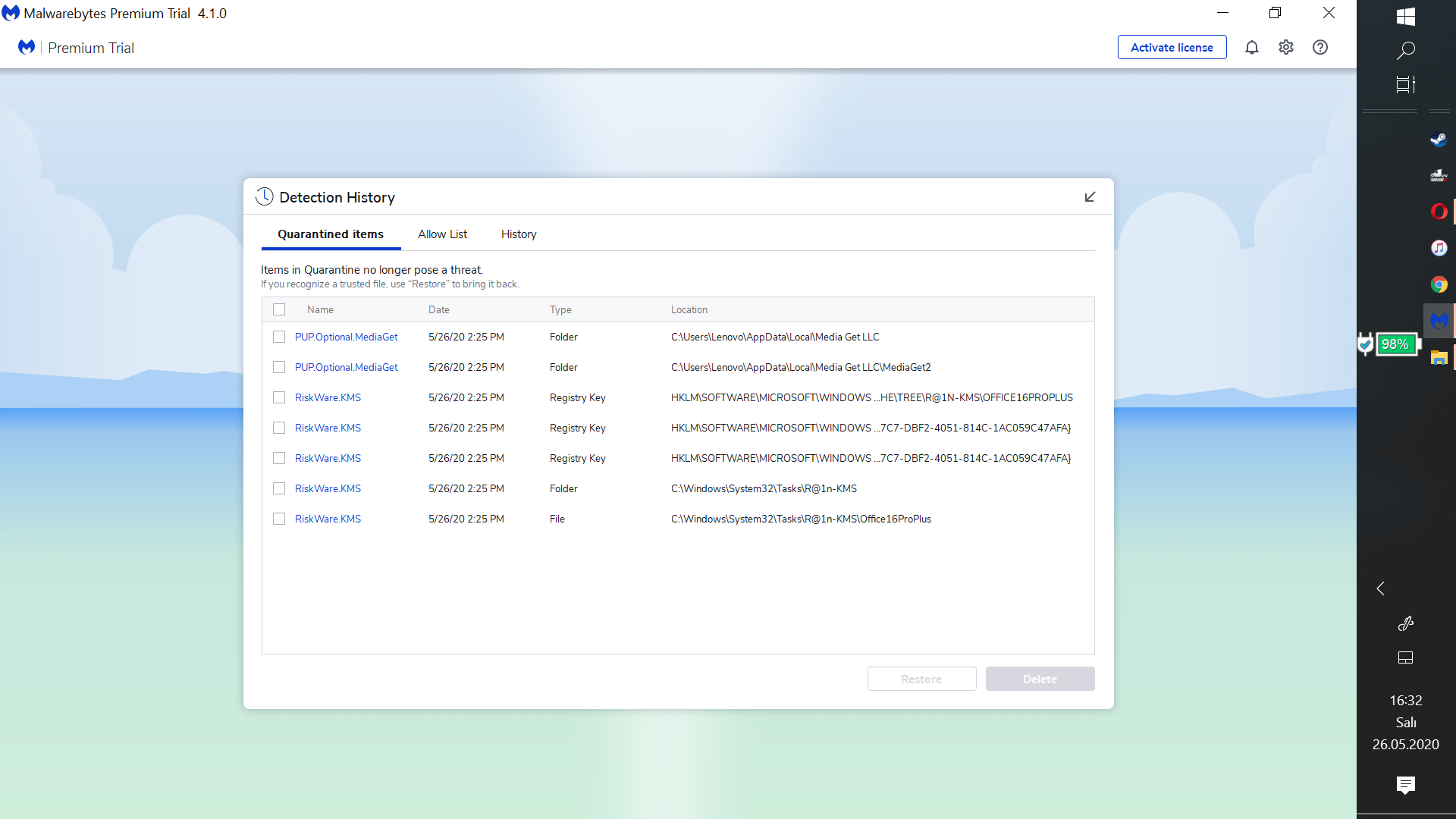
Task: Check the RiskWare.KMS System32 Tasks folder row
Action: [279, 488]
